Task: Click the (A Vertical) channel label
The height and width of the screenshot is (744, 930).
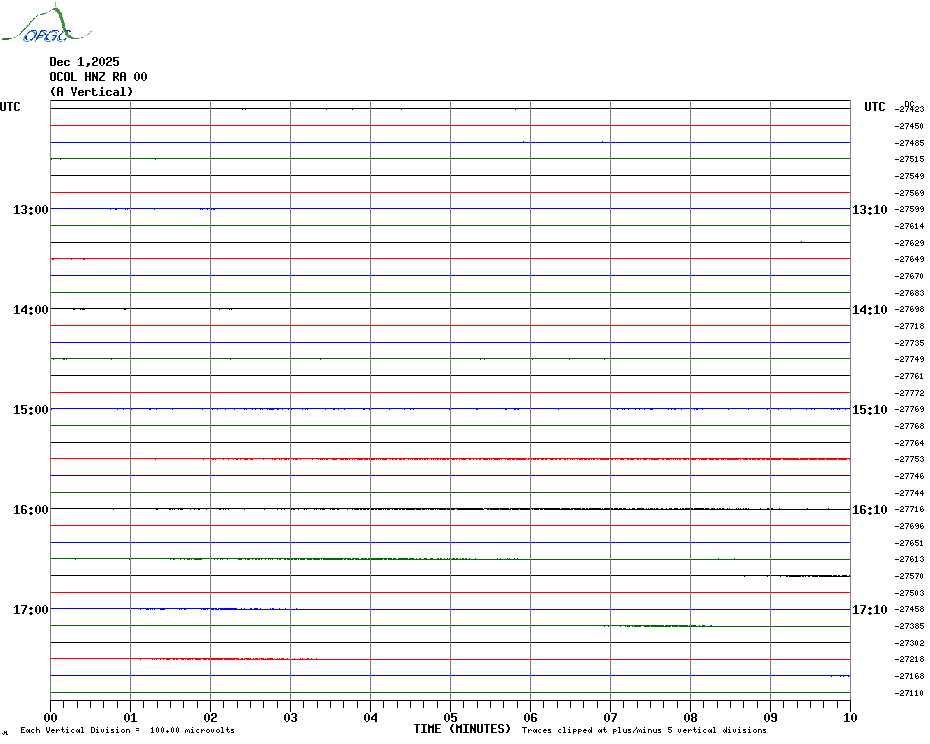Action: click(x=91, y=92)
